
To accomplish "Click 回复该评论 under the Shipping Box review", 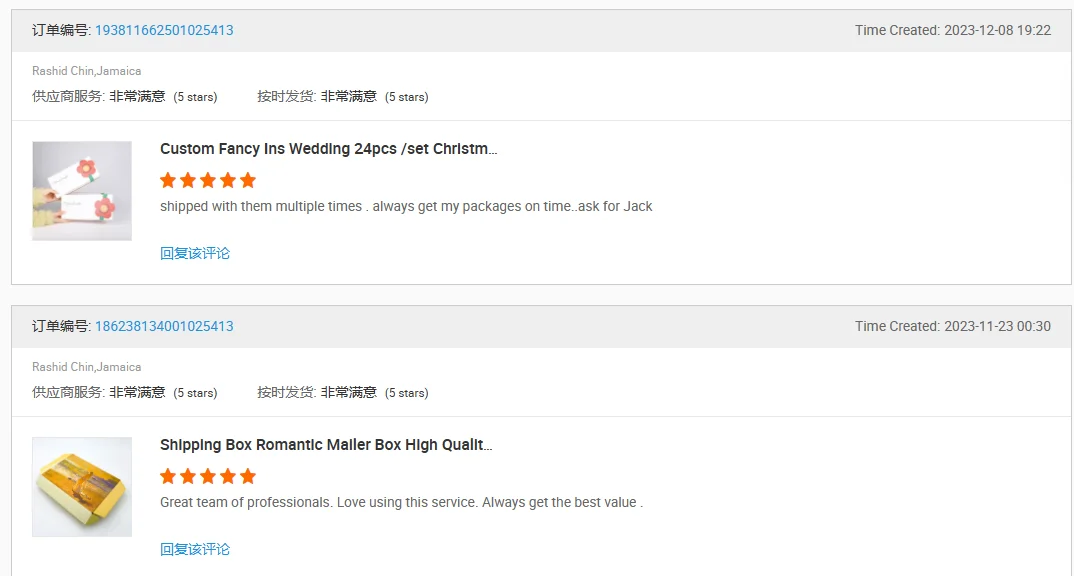I will point(195,549).
